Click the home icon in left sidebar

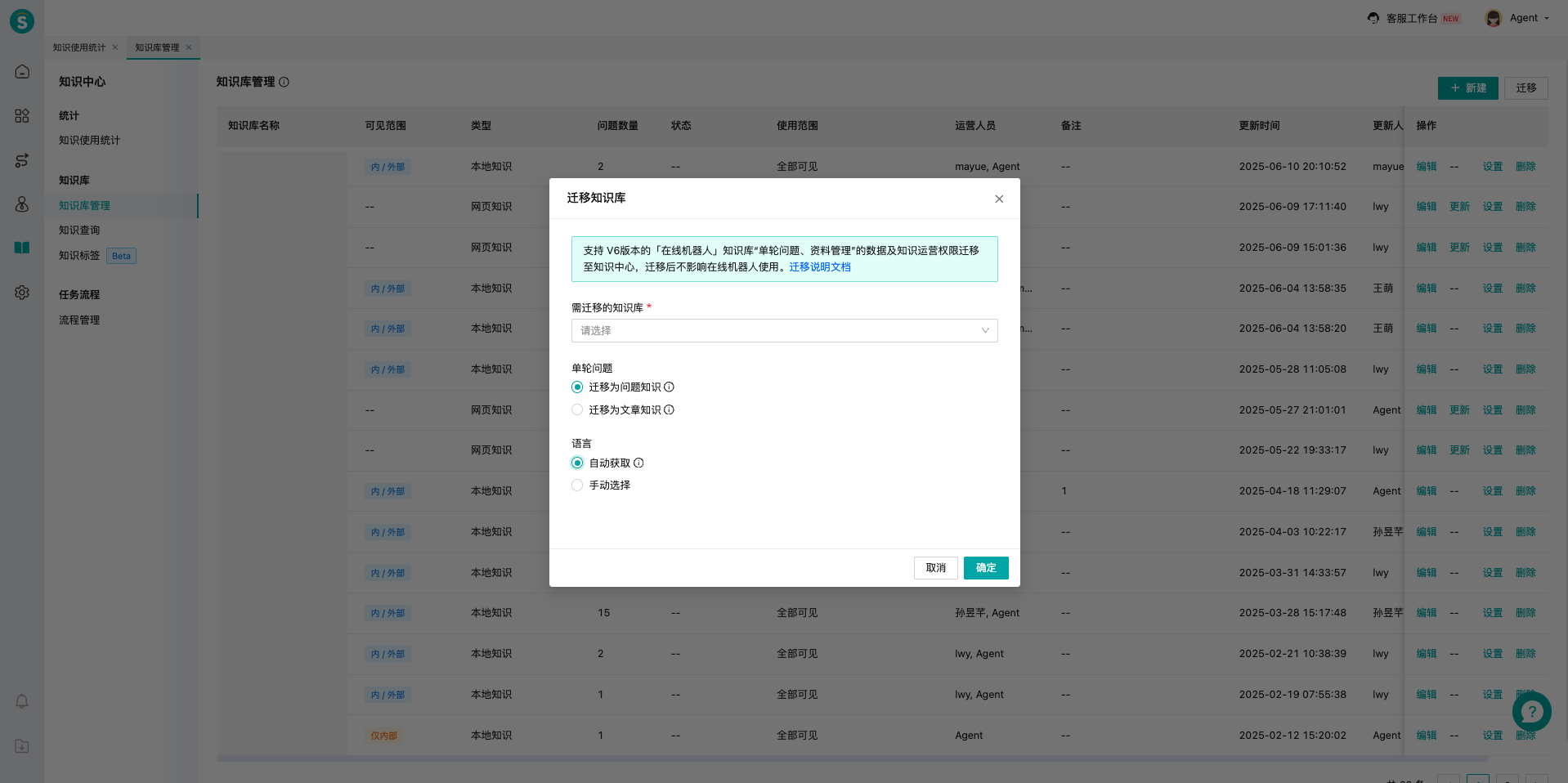click(22, 72)
